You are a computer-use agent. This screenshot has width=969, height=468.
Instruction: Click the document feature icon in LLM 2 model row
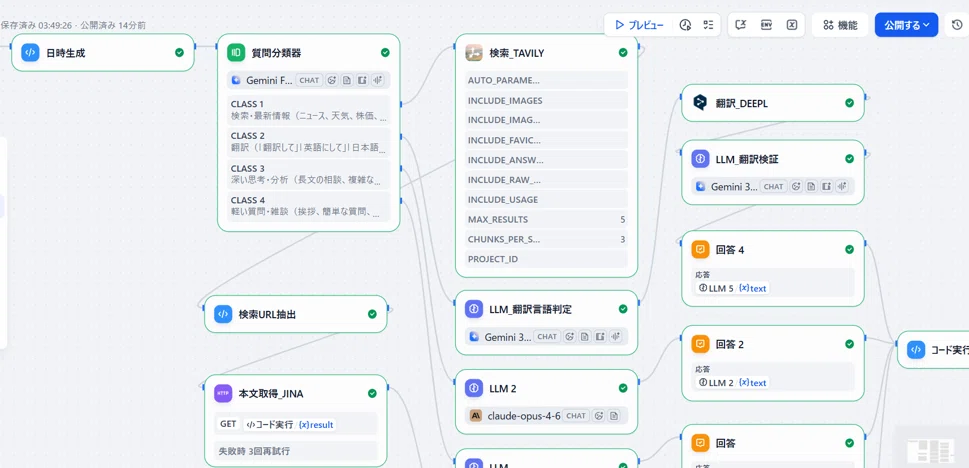(x=614, y=416)
